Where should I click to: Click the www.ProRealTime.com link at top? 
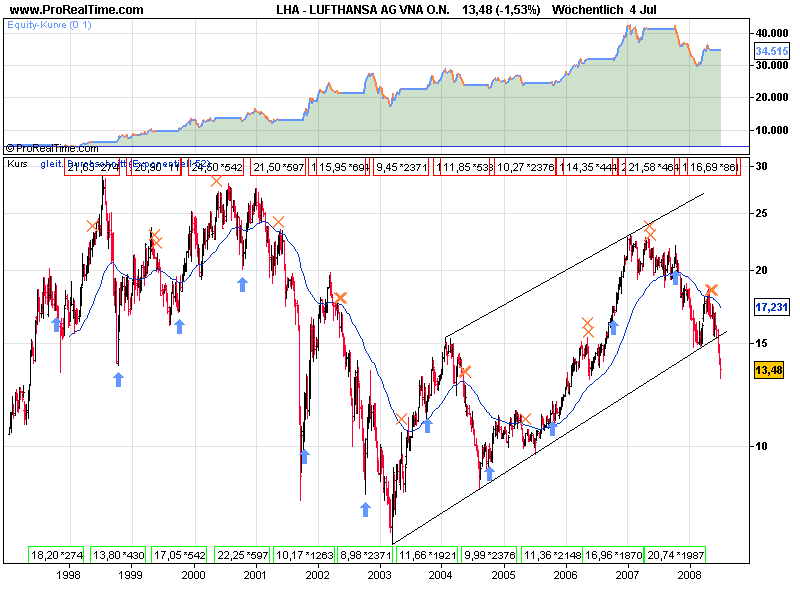[x=77, y=10]
